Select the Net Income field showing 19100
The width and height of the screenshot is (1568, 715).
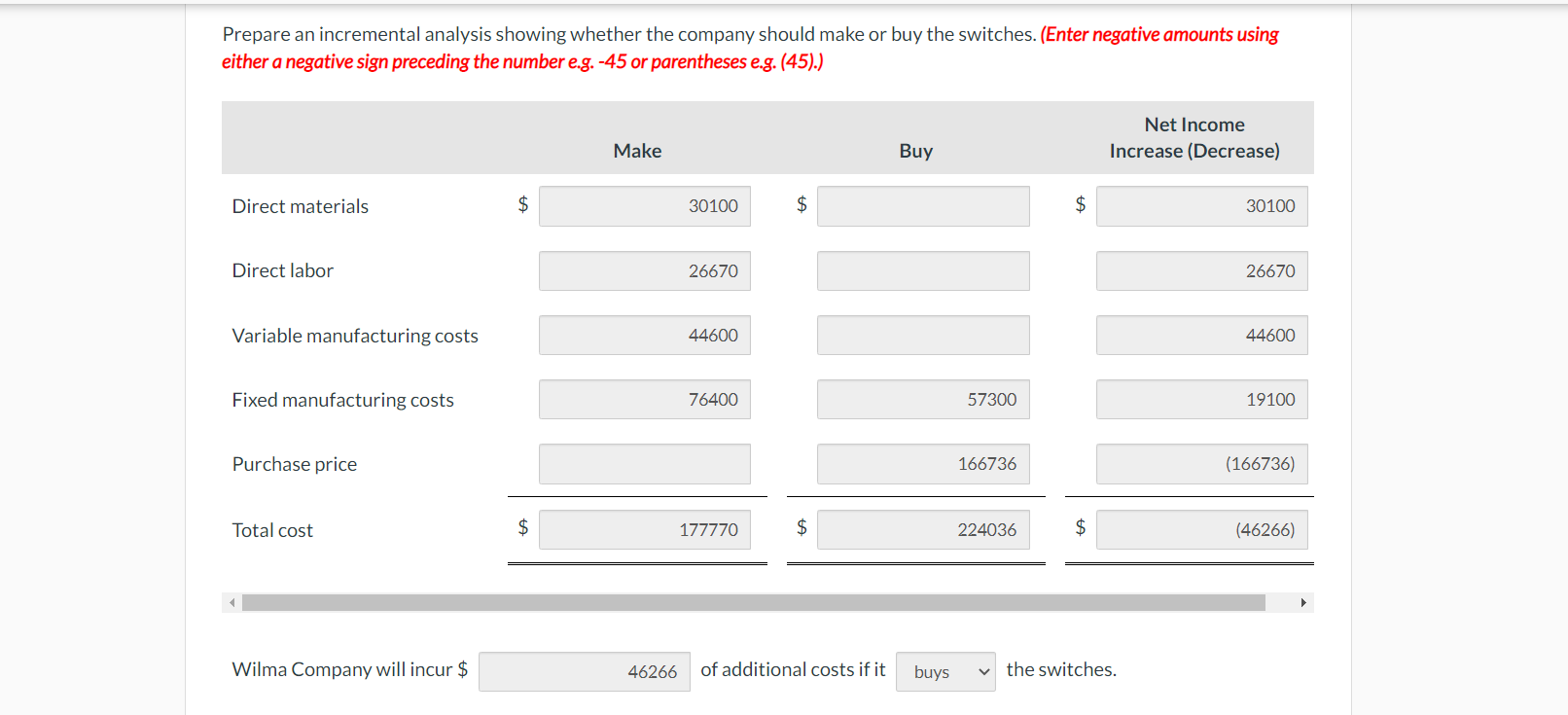coord(1201,399)
